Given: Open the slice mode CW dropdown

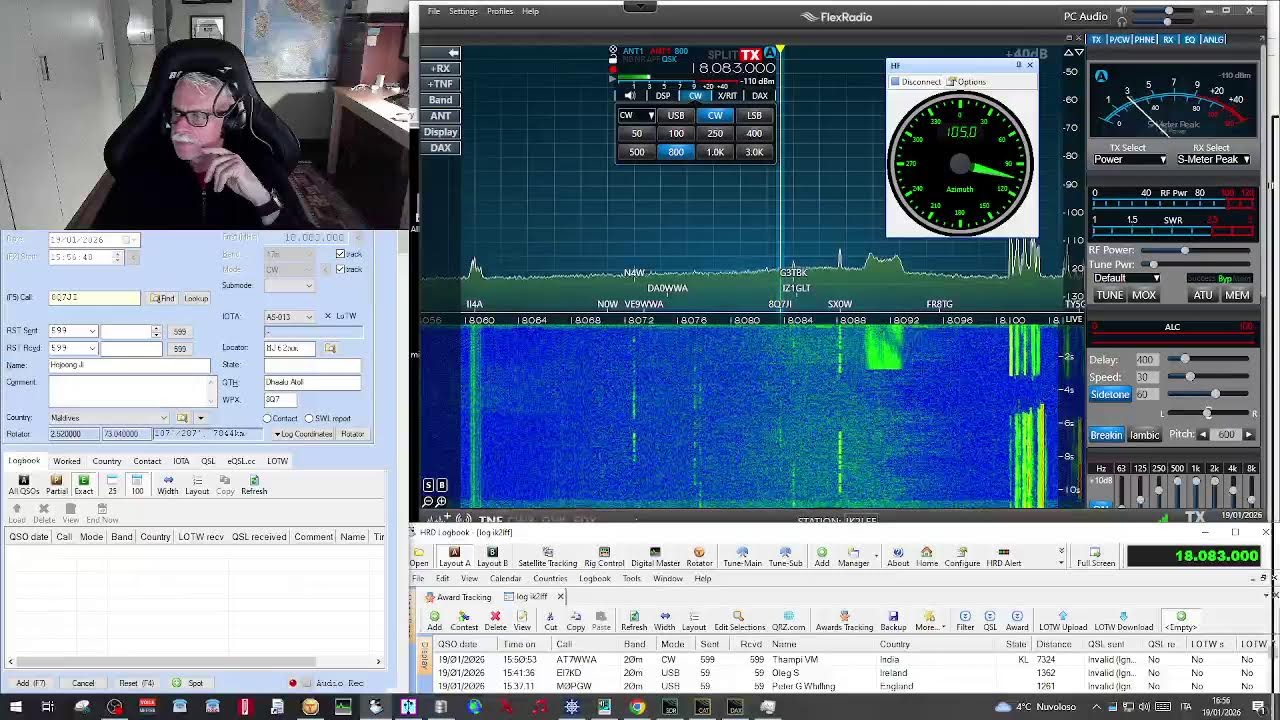Looking at the screenshot, I should click(636, 115).
